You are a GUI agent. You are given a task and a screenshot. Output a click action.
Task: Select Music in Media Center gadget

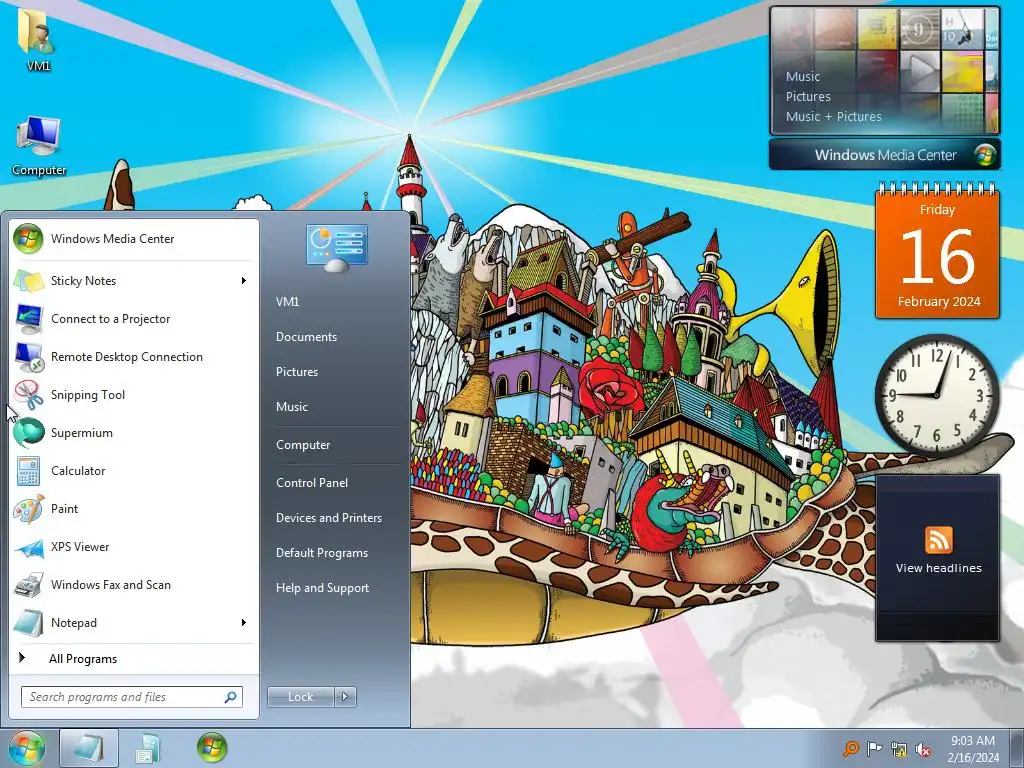point(803,76)
